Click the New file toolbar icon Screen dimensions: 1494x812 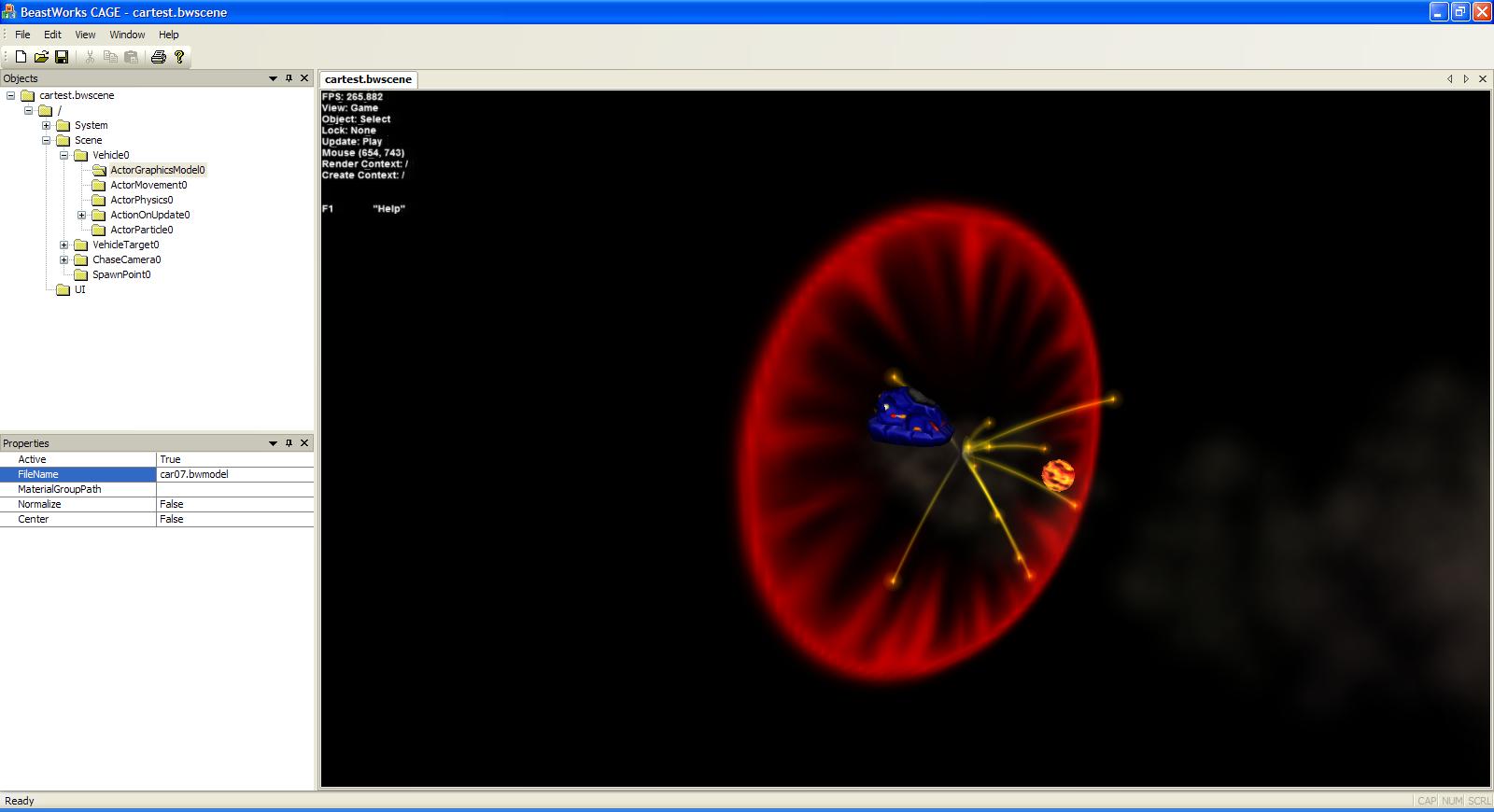[21, 57]
